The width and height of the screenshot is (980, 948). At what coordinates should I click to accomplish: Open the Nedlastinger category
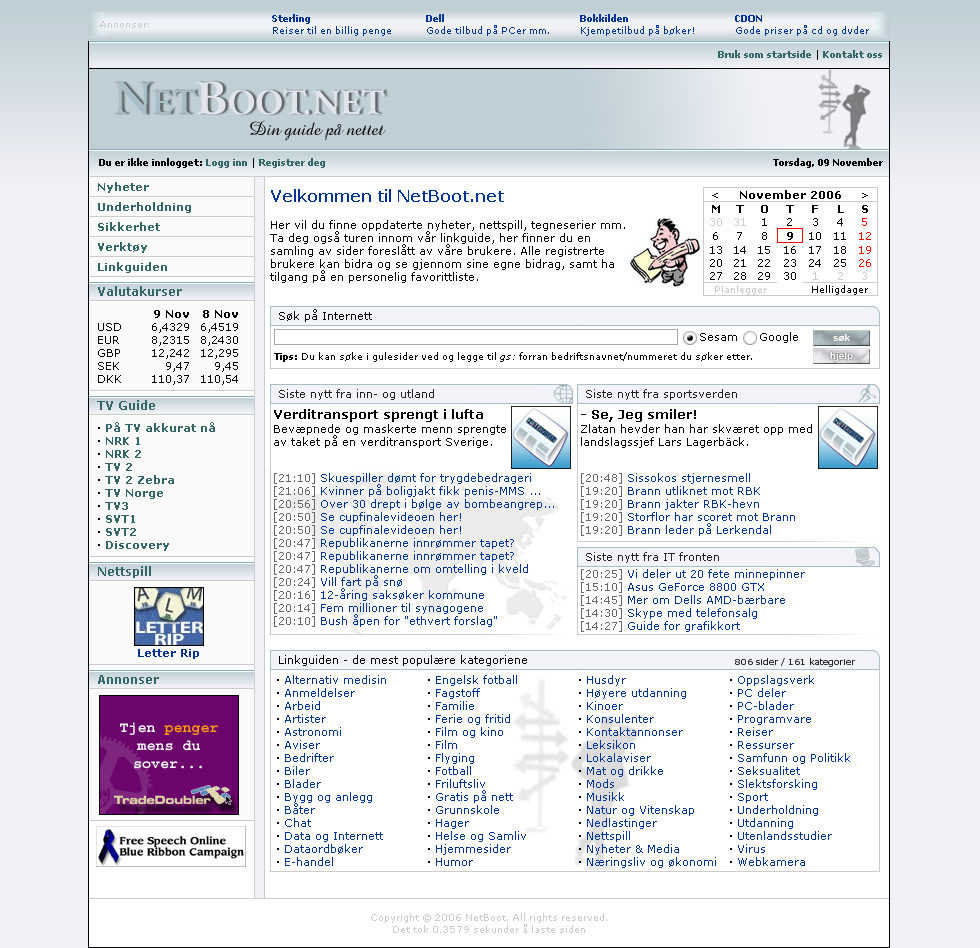621,823
